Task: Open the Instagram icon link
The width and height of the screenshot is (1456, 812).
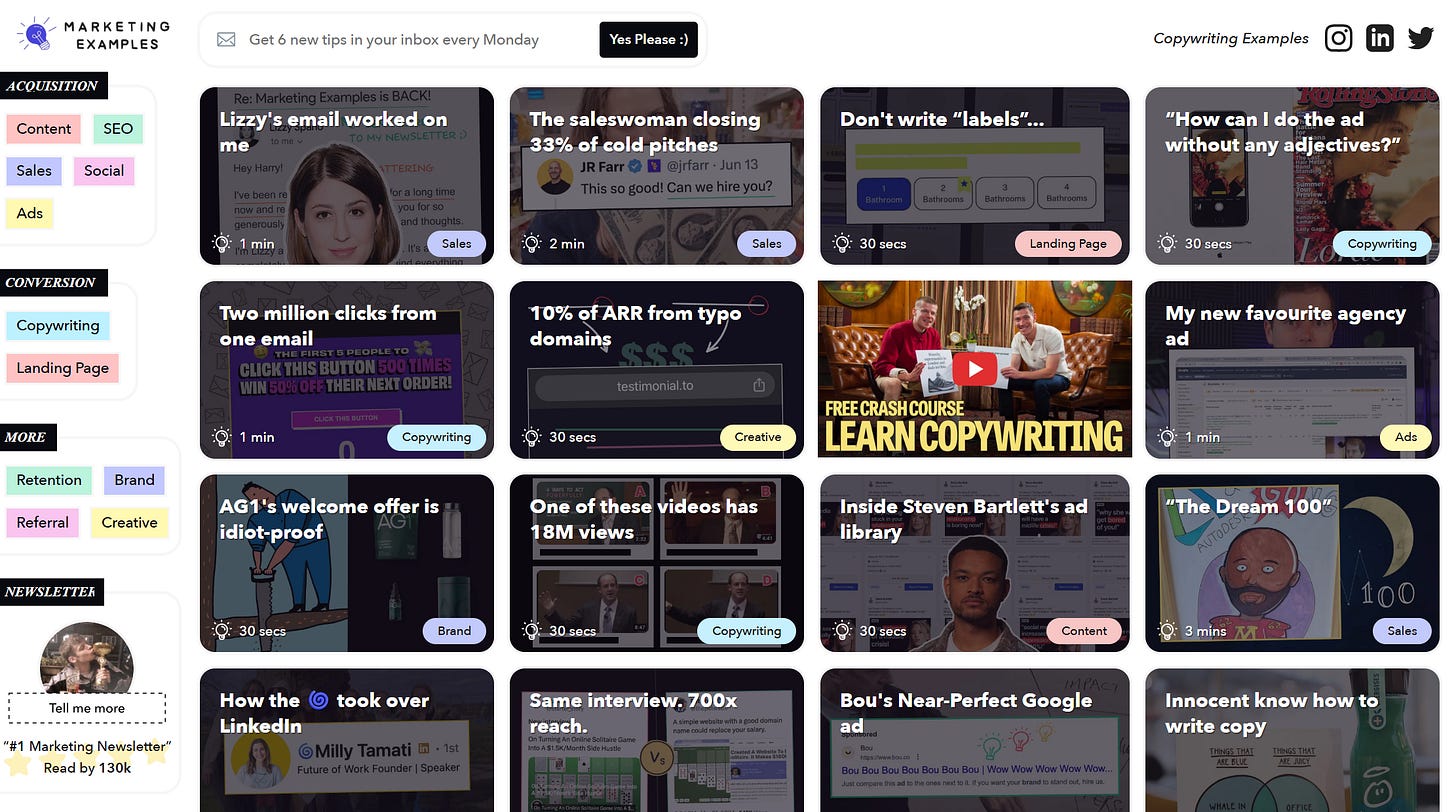Action: [1338, 38]
